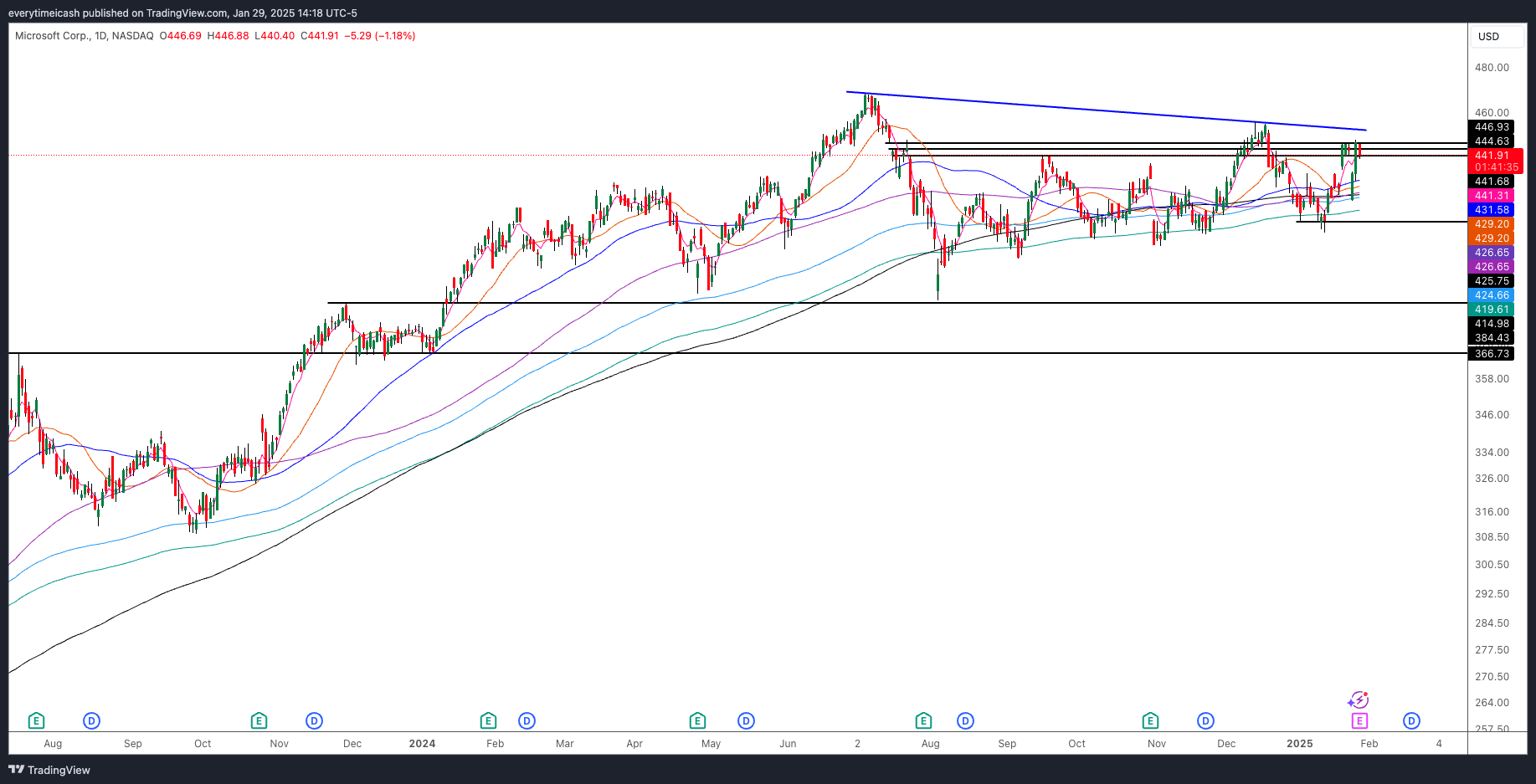The image size is (1536, 784).
Task: Click the blue descending trendline
Action: click(x=1105, y=111)
